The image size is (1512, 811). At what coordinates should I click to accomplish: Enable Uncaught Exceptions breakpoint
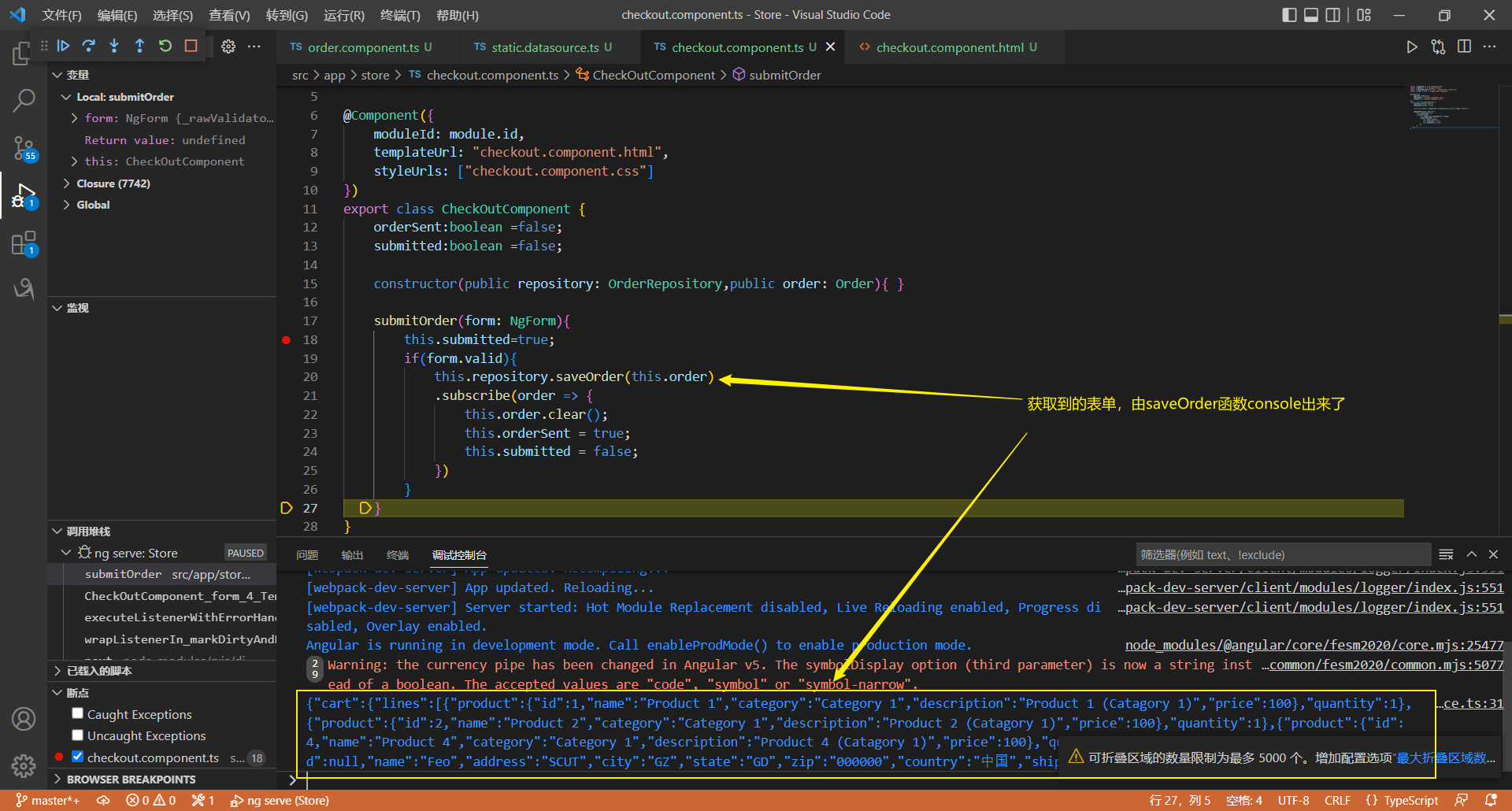pos(78,735)
